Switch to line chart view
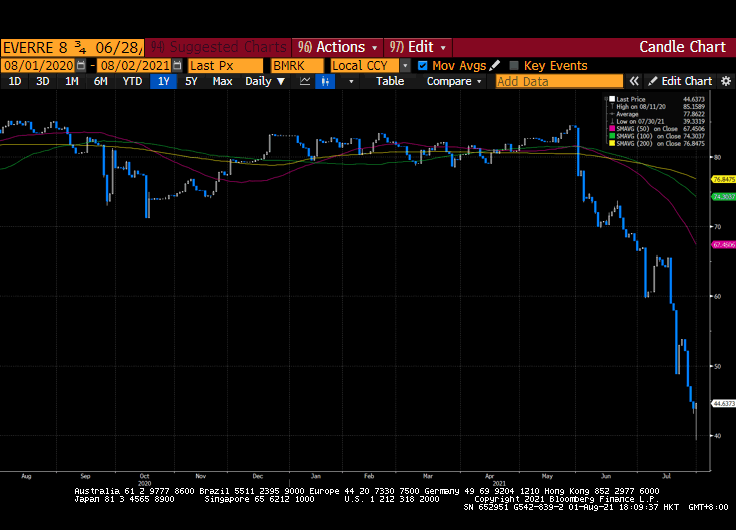The image size is (736, 530). pyautogui.click(x=305, y=81)
